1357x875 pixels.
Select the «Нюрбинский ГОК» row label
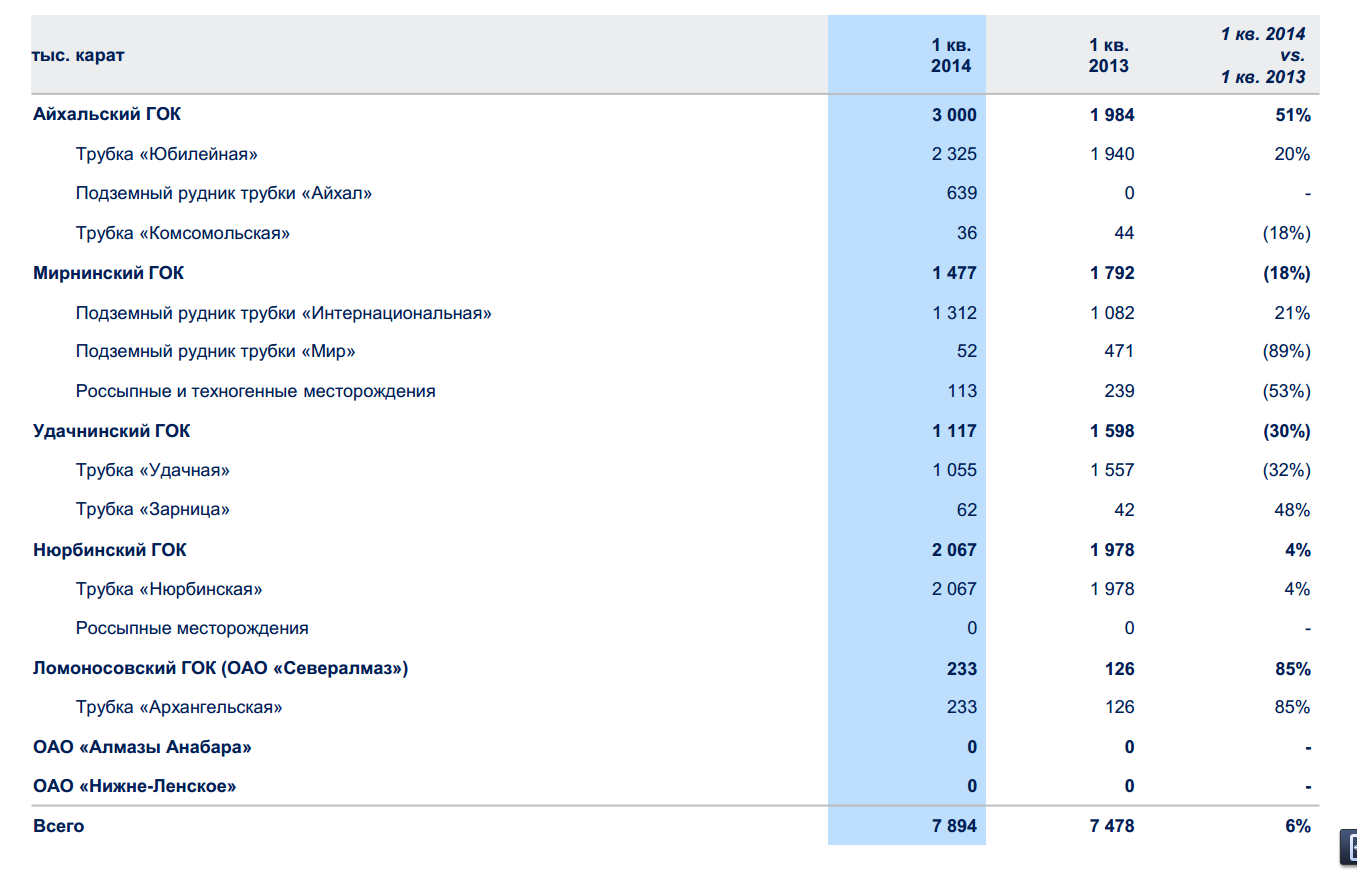coord(109,550)
